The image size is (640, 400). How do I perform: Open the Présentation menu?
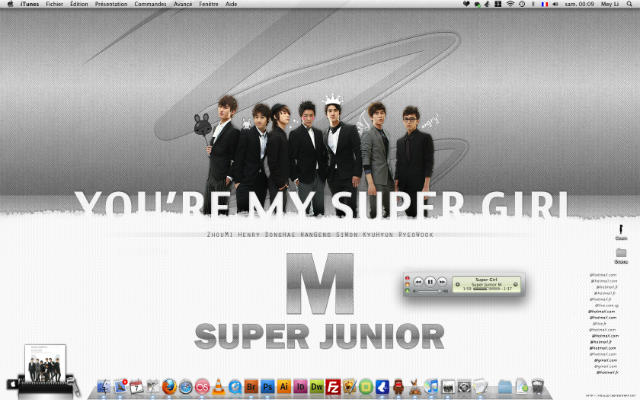111,4
